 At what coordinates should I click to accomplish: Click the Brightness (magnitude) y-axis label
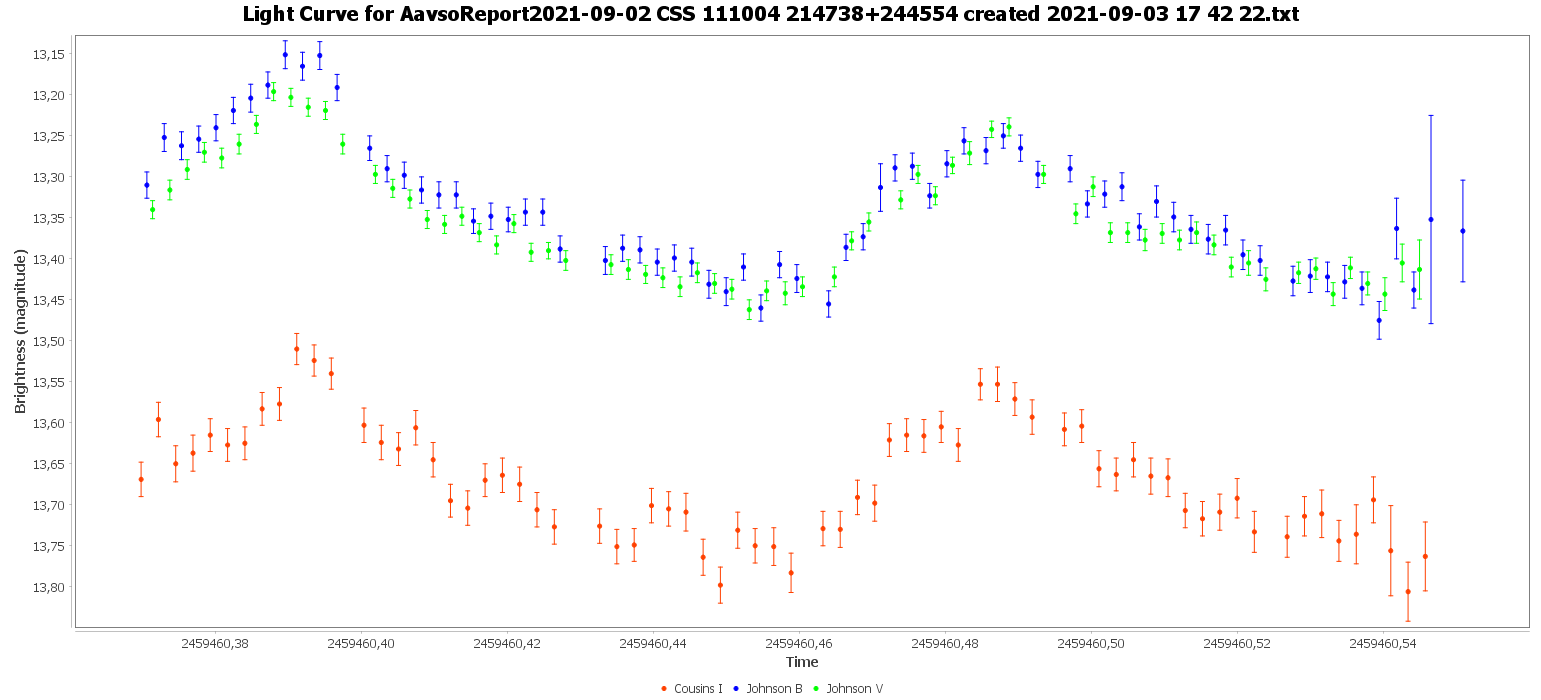(20, 333)
